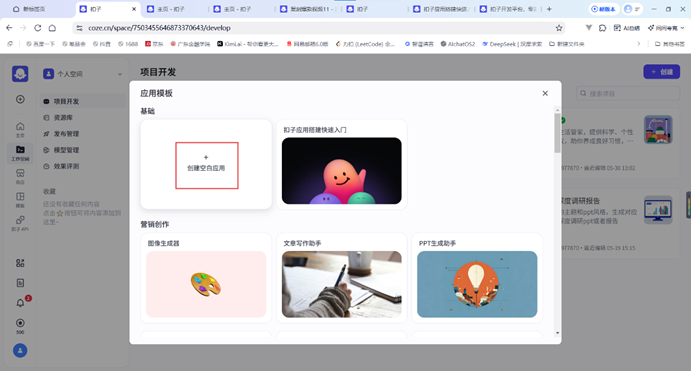
Task: Click the browser forward arrow
Action: tap(23, 28)
